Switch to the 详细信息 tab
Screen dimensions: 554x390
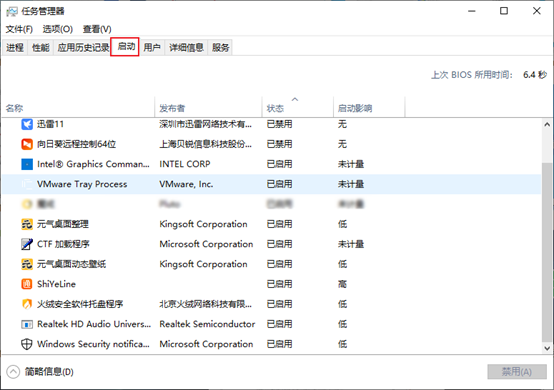(186, 47)
